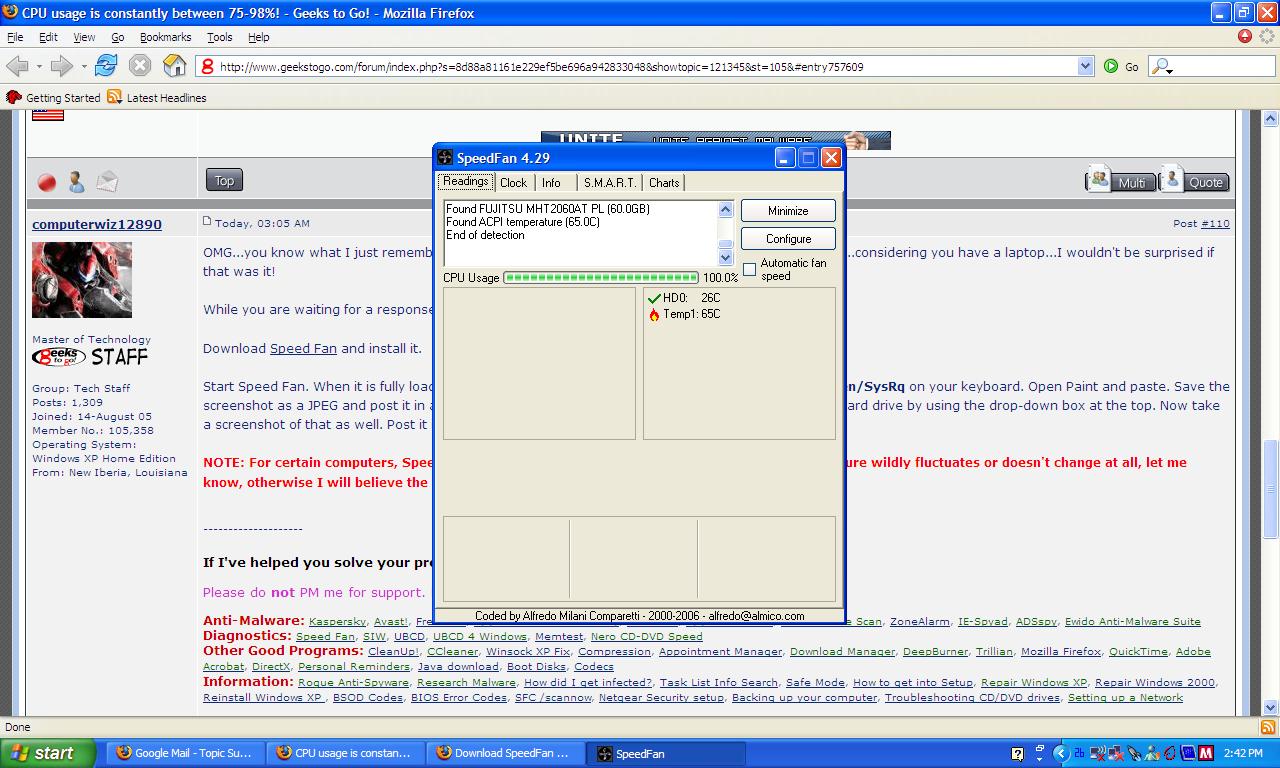
Task: Click the envelope message icon in post bar
Action: click(107, 182)
